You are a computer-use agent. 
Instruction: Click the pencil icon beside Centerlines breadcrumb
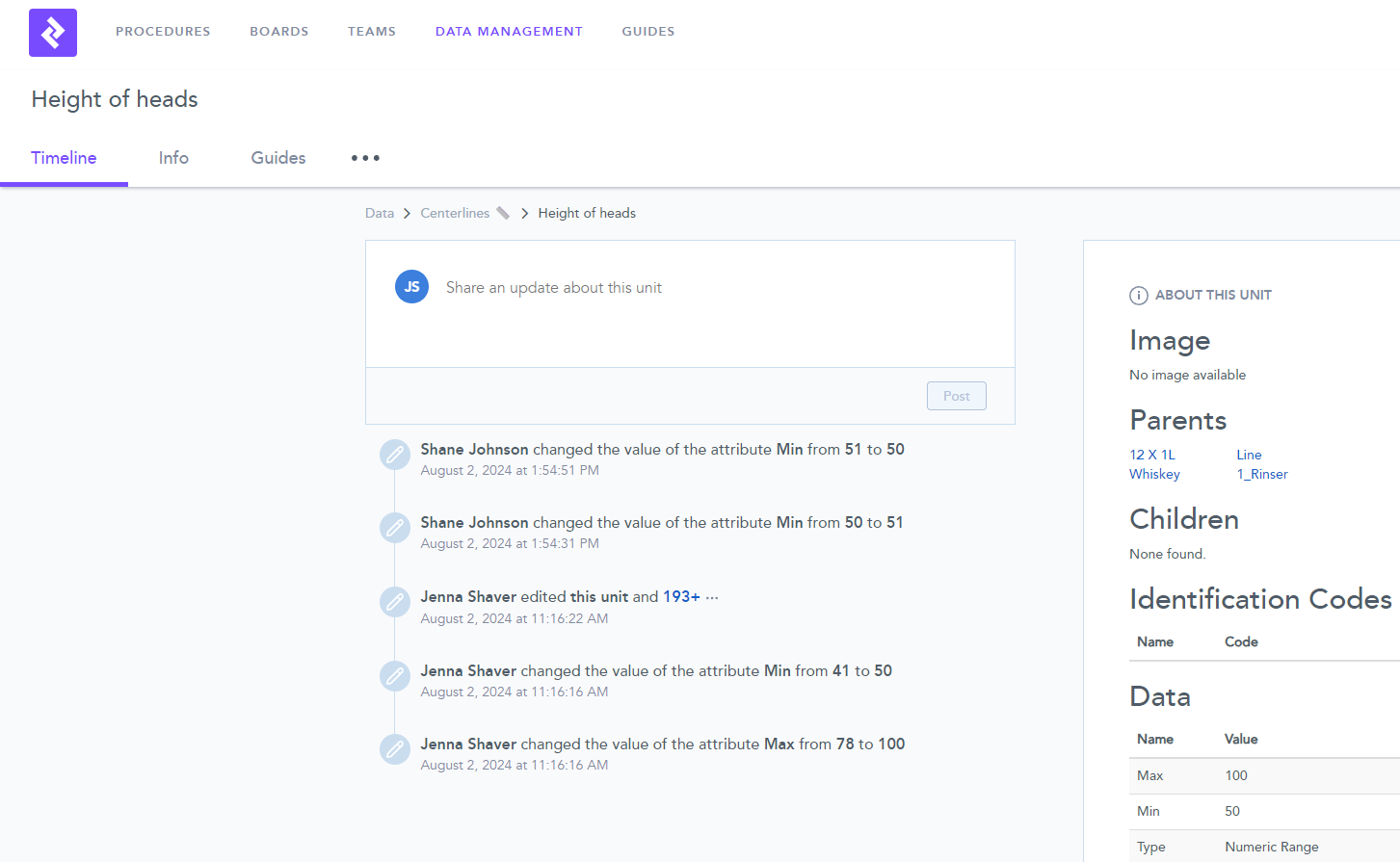(x=503, y=213)
